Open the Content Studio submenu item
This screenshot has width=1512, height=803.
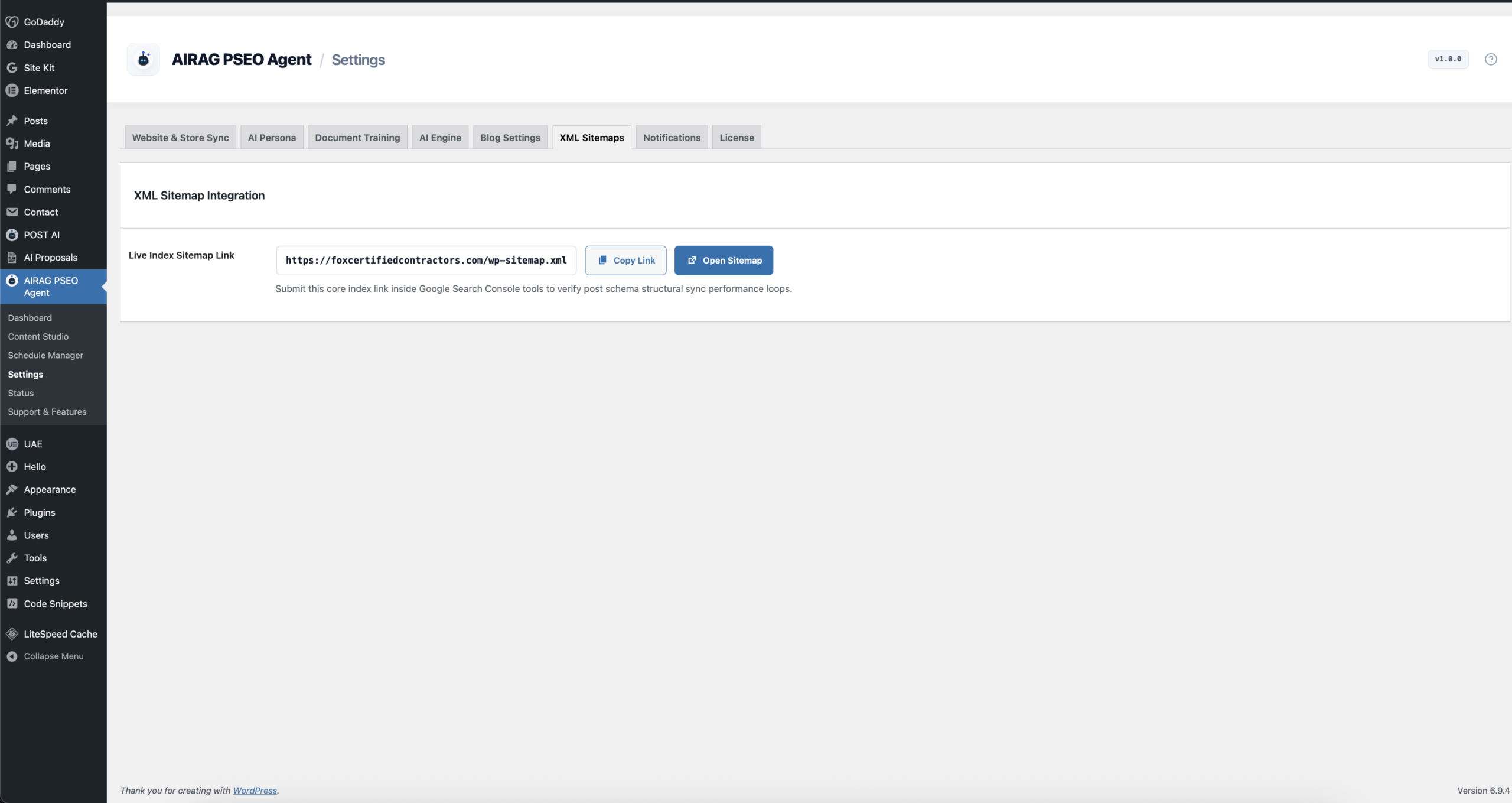pyautogui.click(x=38, y=337)
